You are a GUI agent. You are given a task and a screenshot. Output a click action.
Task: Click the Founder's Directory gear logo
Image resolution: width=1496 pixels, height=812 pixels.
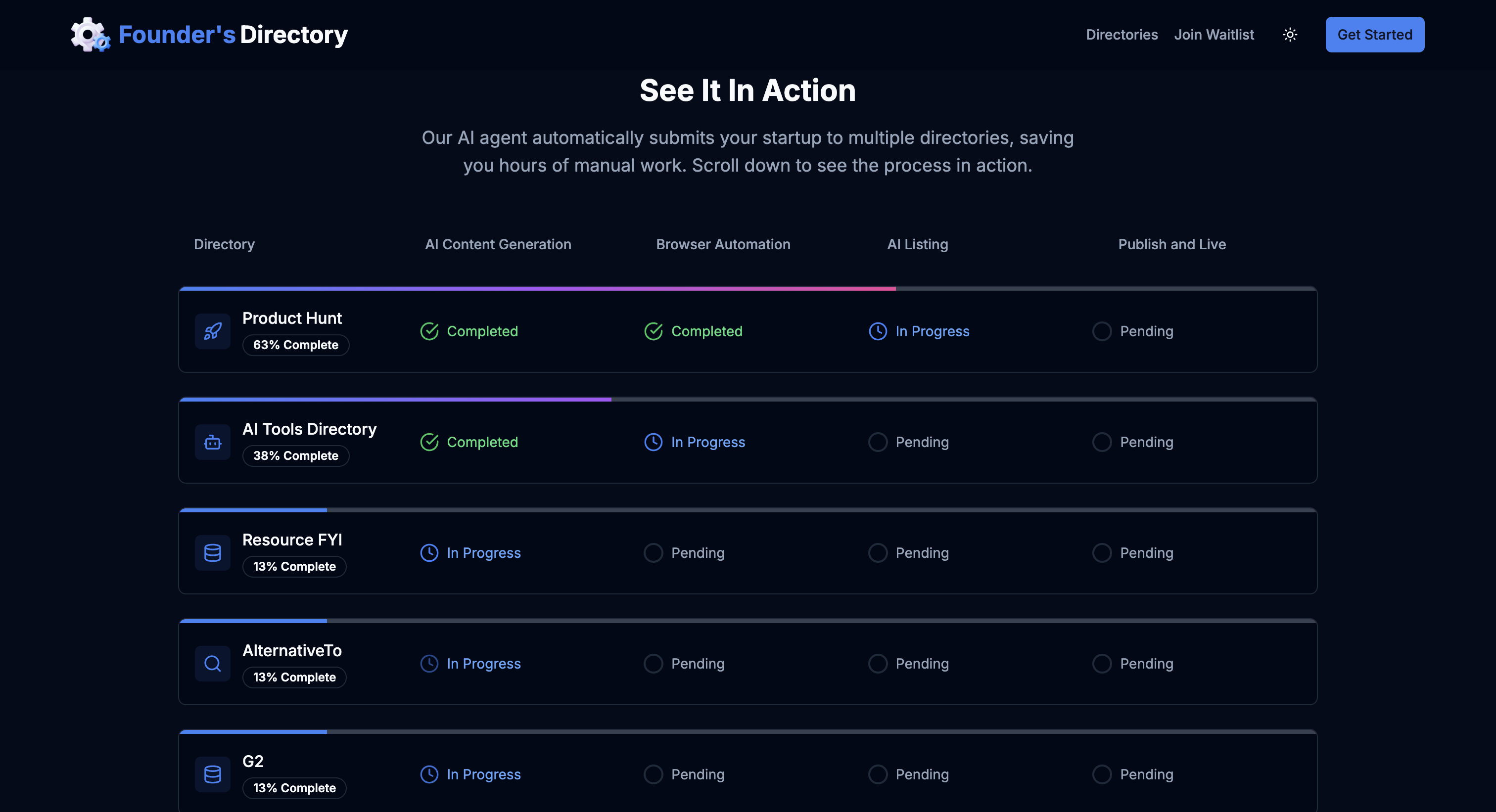point(90,35)
